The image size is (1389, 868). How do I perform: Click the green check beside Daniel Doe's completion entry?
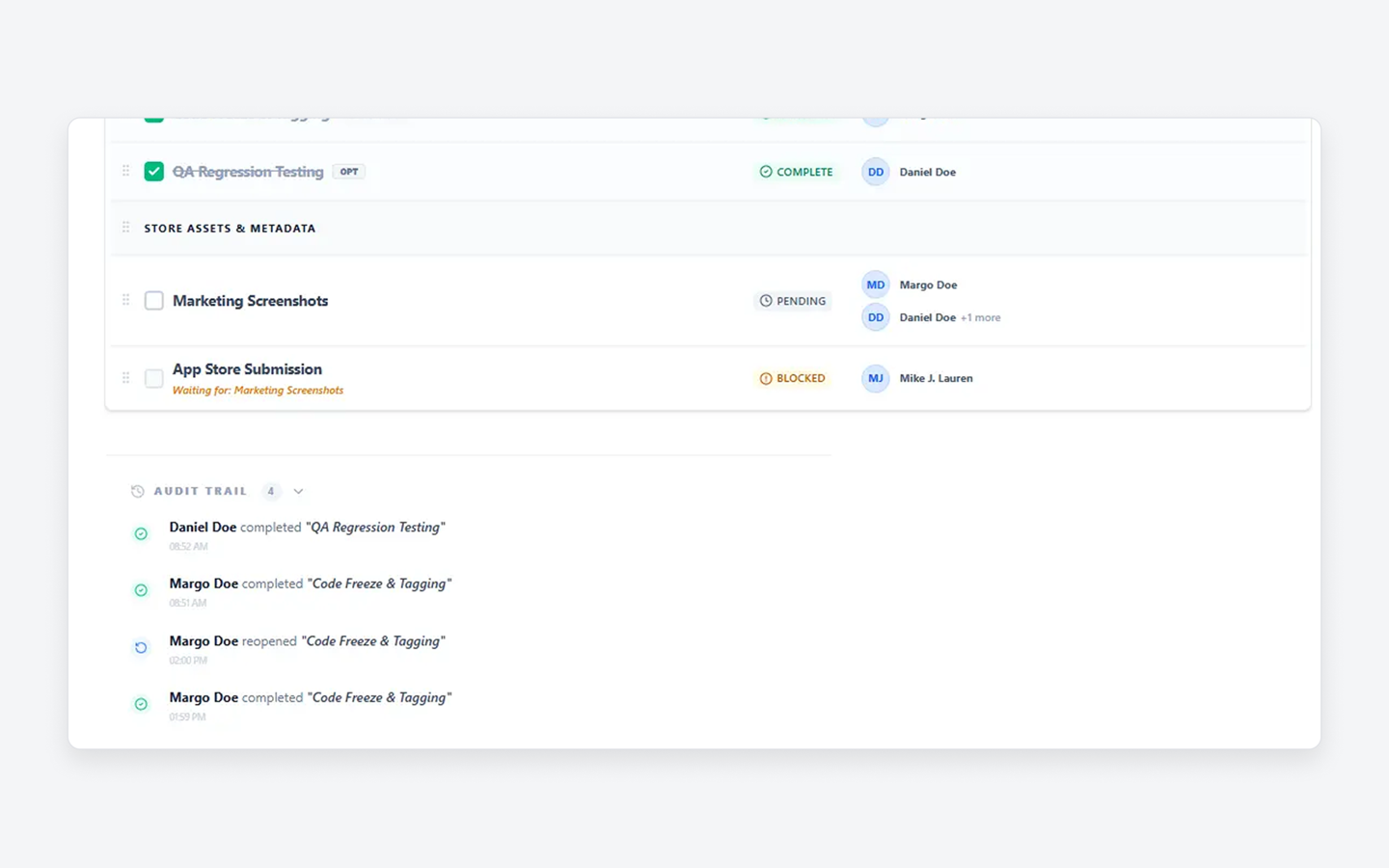click(x=142, y=533)
